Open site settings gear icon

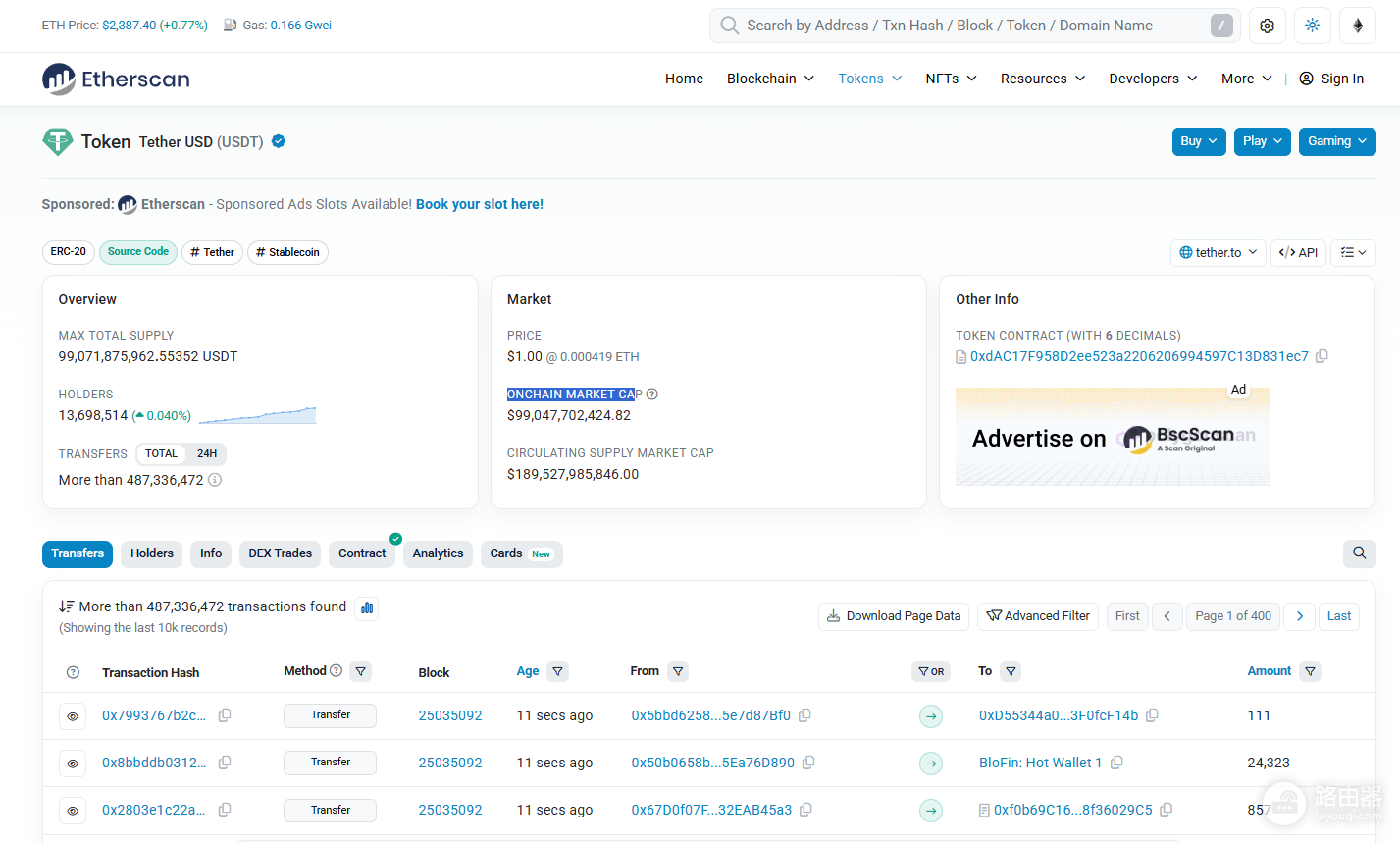tap(1267, 26)
